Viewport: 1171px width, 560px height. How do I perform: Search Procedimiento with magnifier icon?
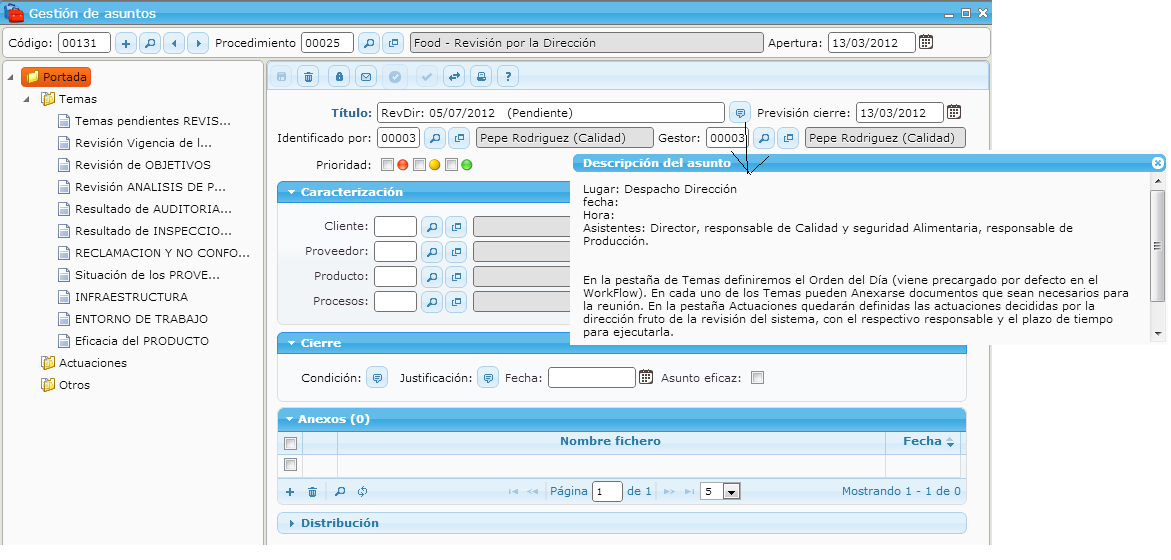[x=369, y=43]
